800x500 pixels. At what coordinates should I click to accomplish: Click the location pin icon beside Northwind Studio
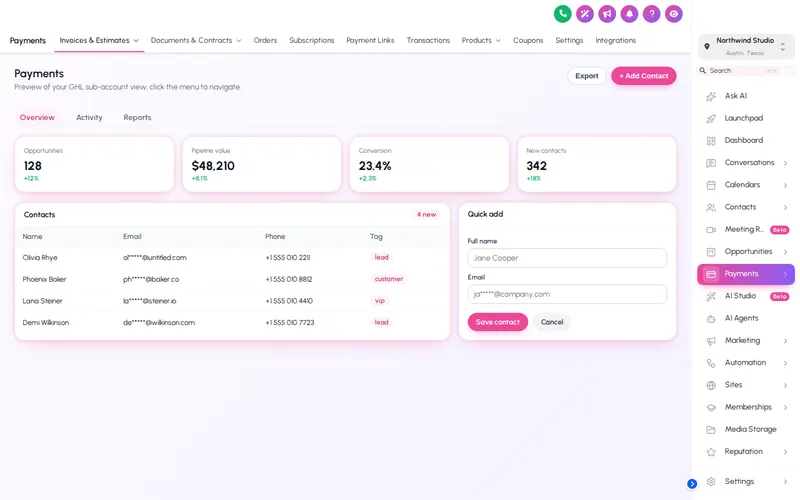pos(707,46)
